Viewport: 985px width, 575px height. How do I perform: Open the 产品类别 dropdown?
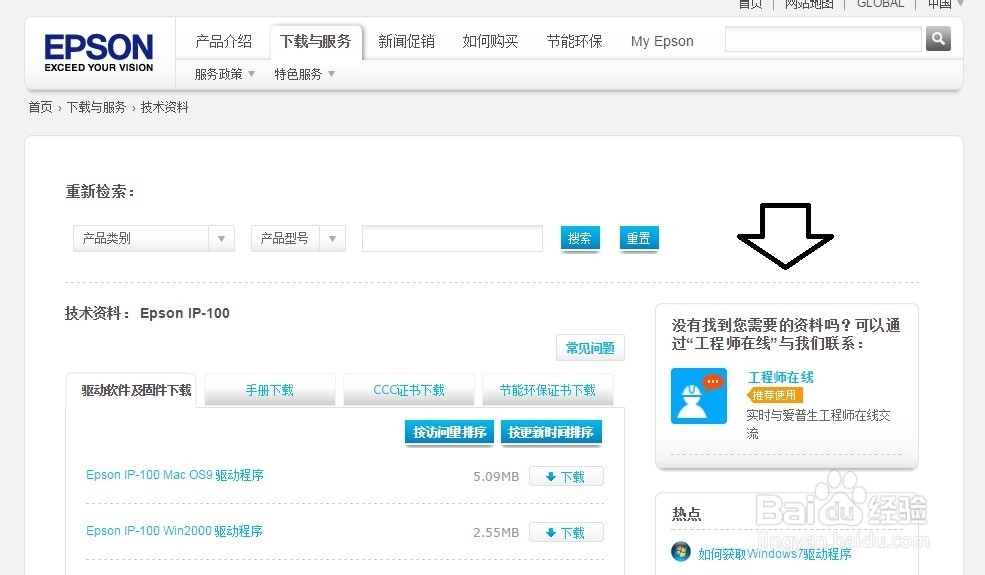click(x=154, y=239)
